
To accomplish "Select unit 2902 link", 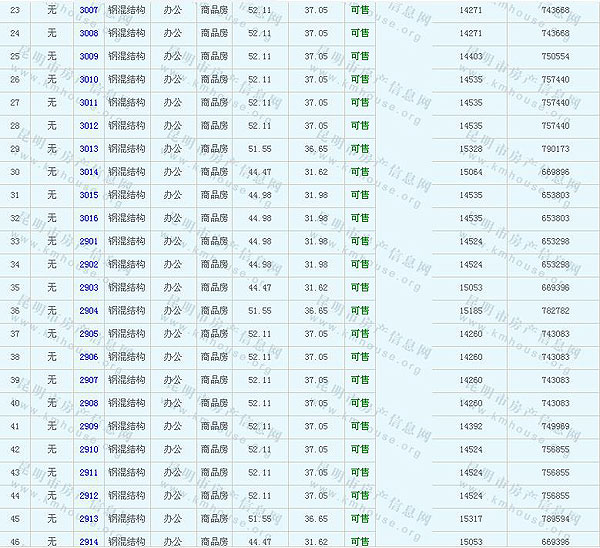I will click(x=89, y=264).
